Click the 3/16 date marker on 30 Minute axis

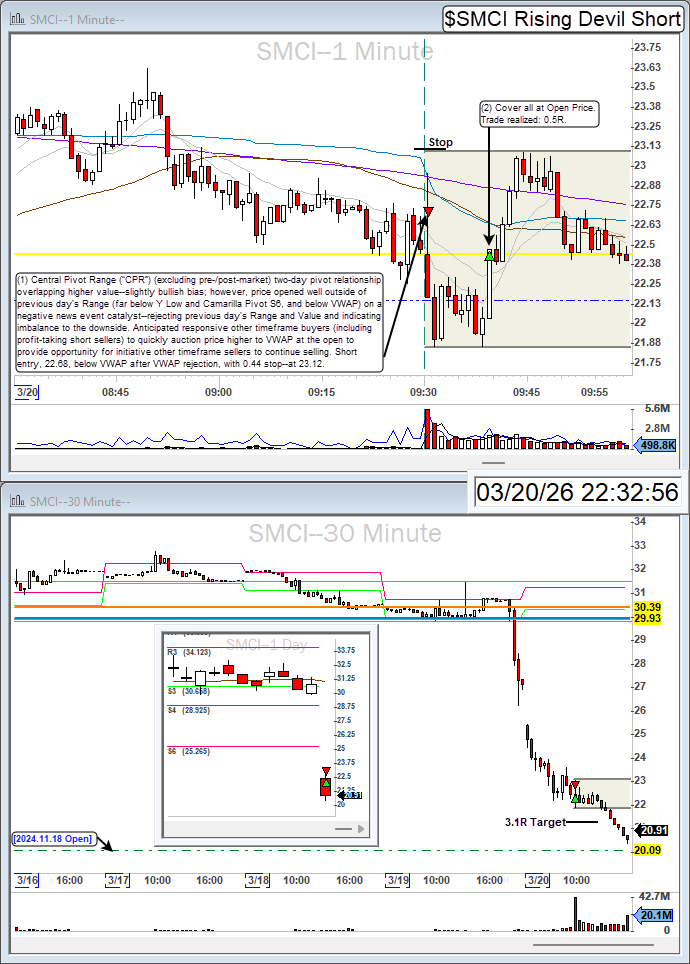pos(27,880)
